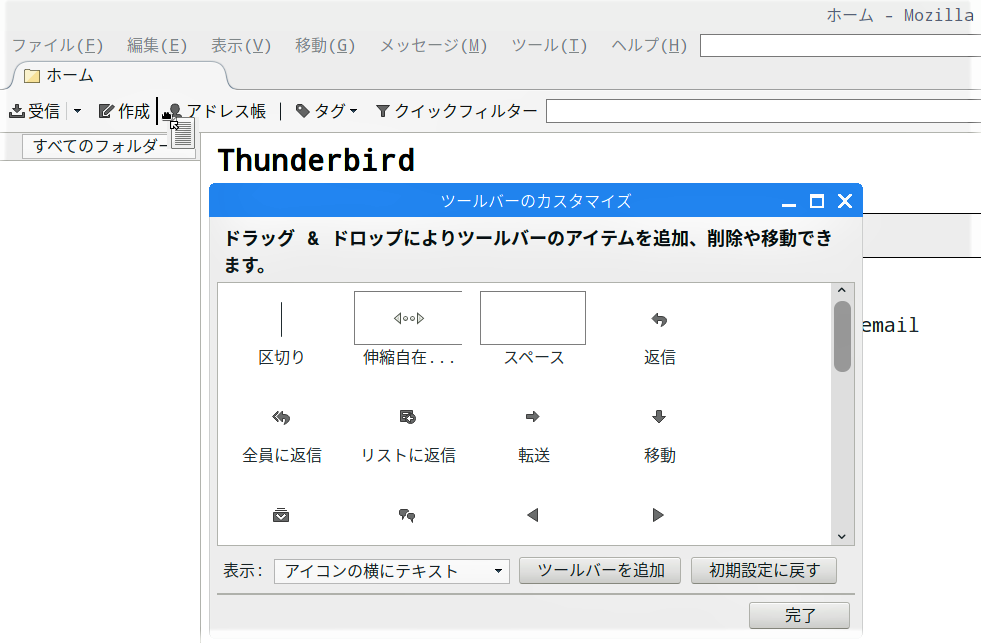The height and width of the screenshot is (643, 981).
Task: Open the 移動(G) menu
Action: click(325, 46)
